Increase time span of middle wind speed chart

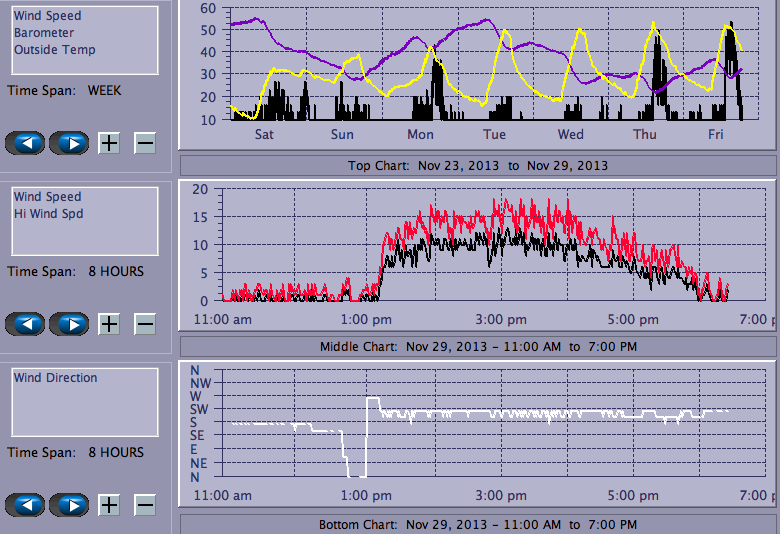tap(109, 324)
